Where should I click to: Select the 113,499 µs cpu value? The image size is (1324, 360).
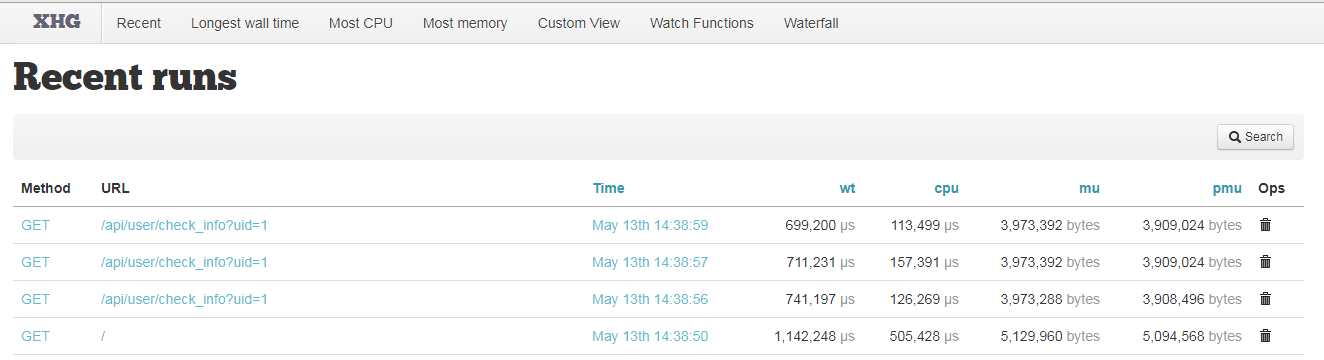(x=924, y=225)
